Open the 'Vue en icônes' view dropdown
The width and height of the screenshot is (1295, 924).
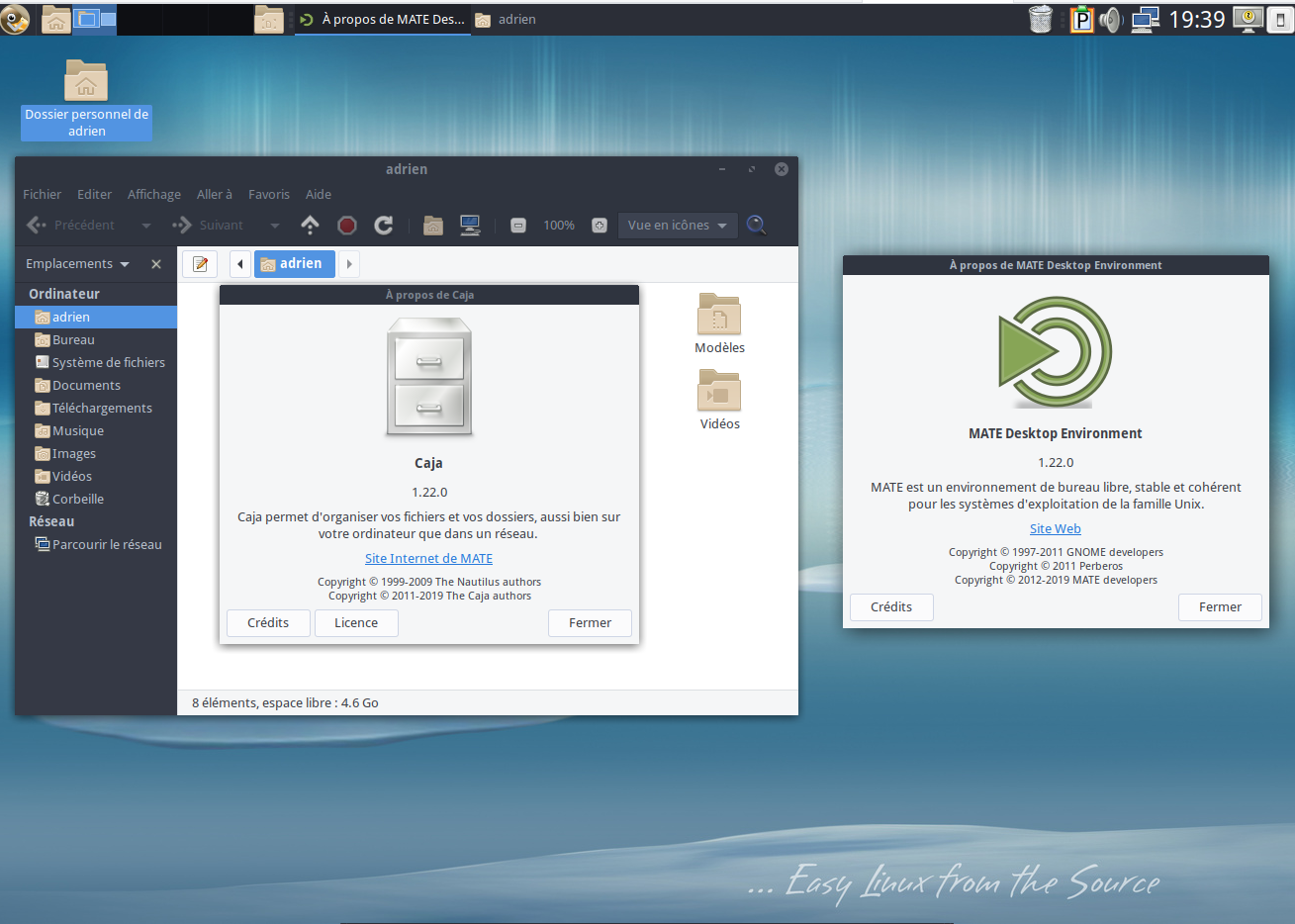678,226
